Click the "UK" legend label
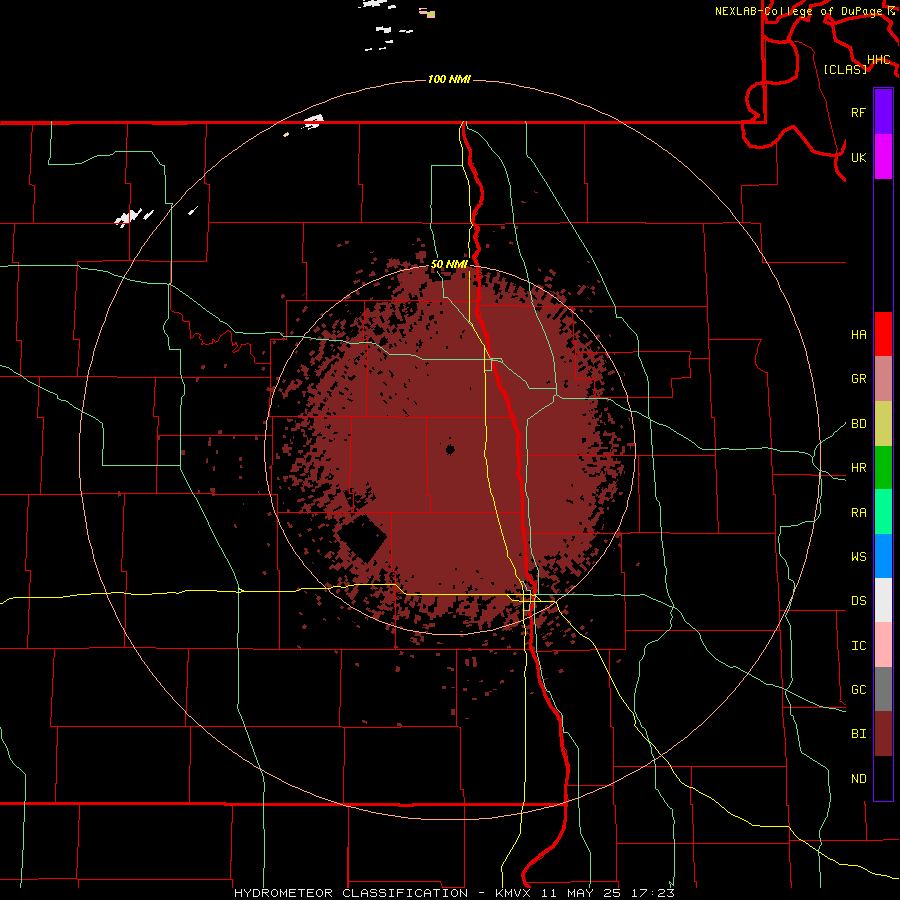Screen dimensions: 900x900 pos(858,157)
